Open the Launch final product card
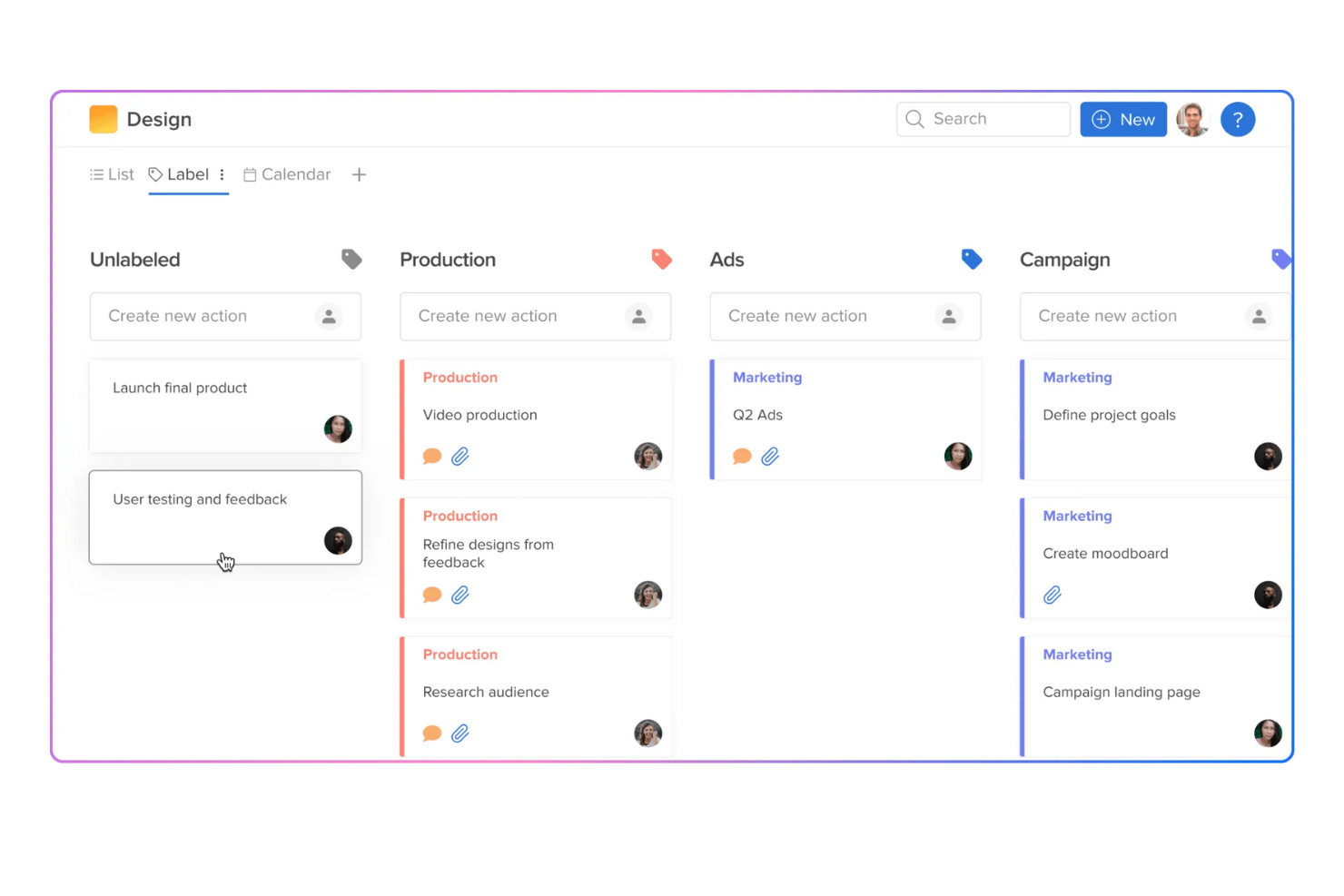 coord(225,406)
